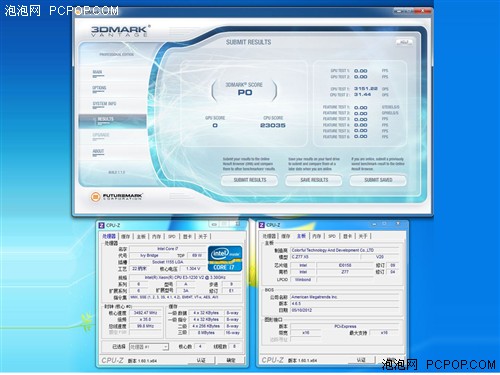
Task: Click the CPU-Z icon in right window title bar
Action: coord(262,225)
